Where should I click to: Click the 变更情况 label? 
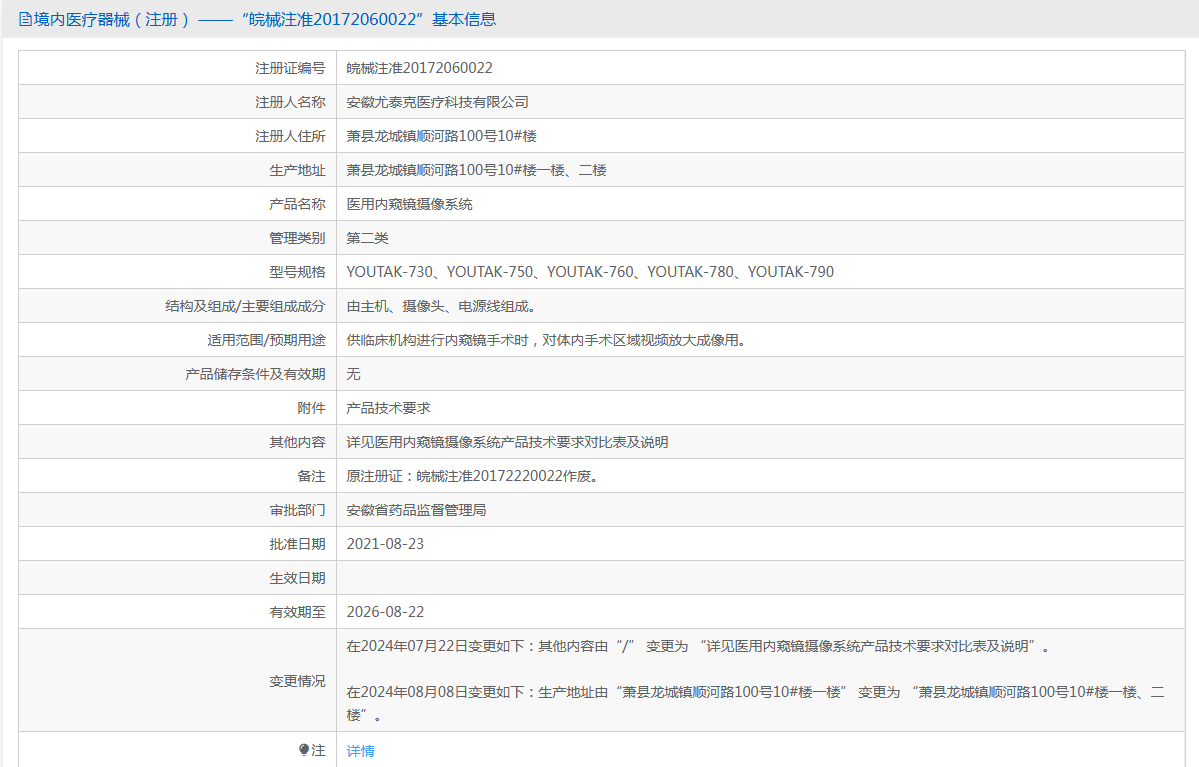pyautogui.click(x=297, y=681)
